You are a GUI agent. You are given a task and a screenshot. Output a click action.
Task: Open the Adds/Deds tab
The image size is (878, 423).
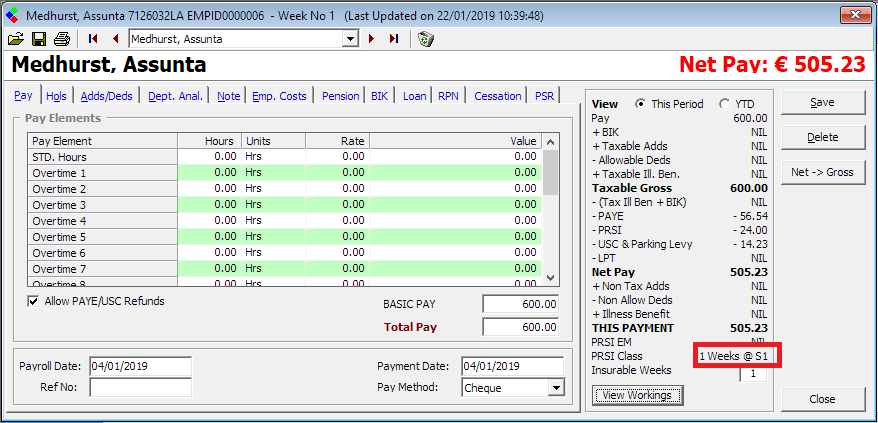coord(106,96)
